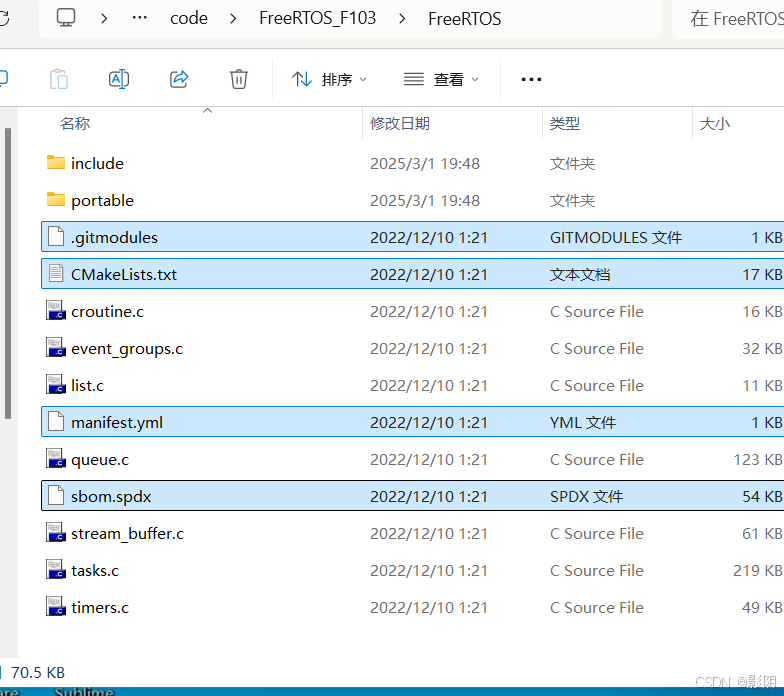Image resolution: width=784 pixels, height=696 pixels.
Task: Click the CMakeLists.txt document icon
Action: pyautogui.click(x=56, y=274)
